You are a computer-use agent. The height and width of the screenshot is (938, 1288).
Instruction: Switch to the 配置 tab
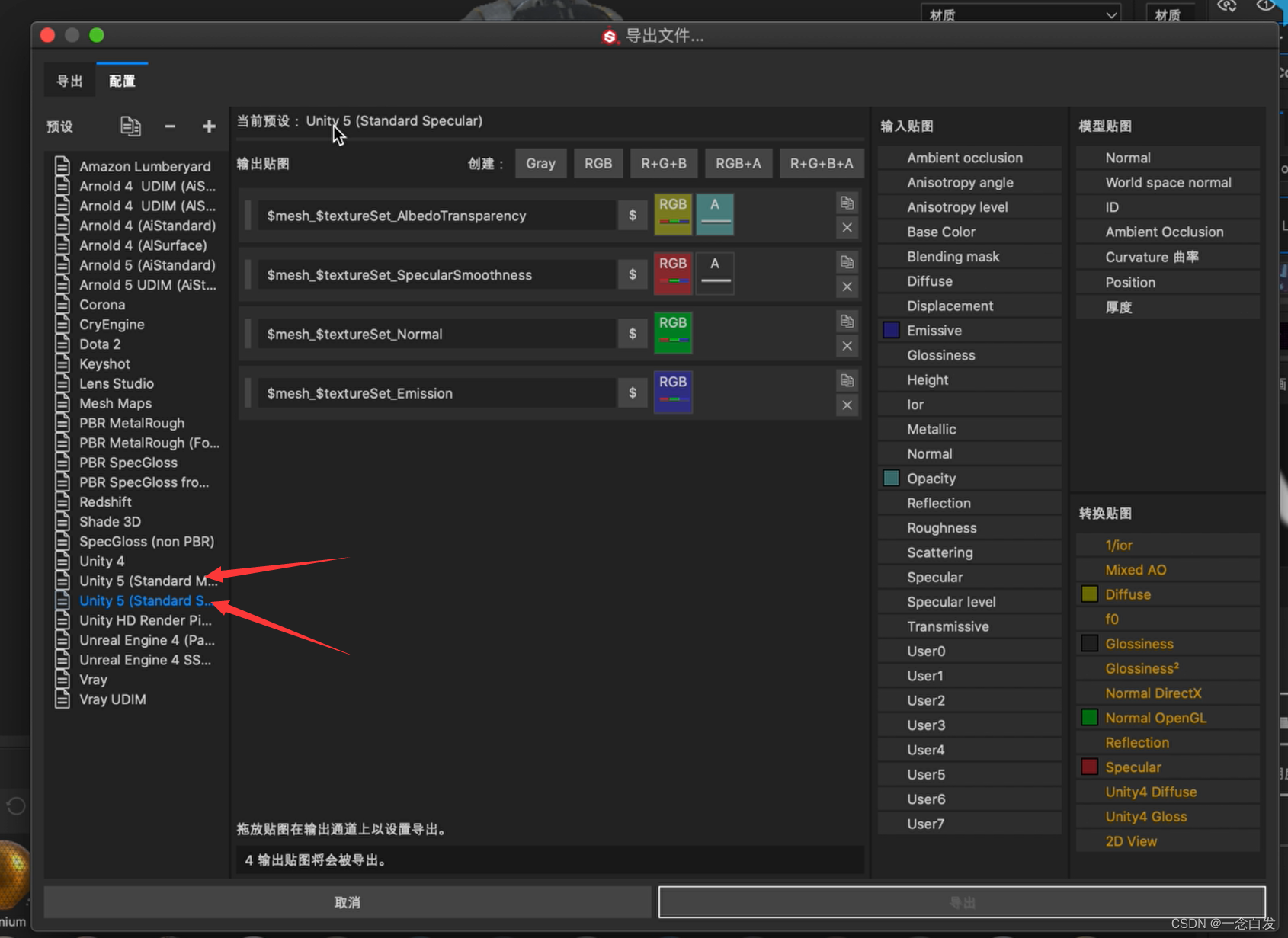coord(122,81)
